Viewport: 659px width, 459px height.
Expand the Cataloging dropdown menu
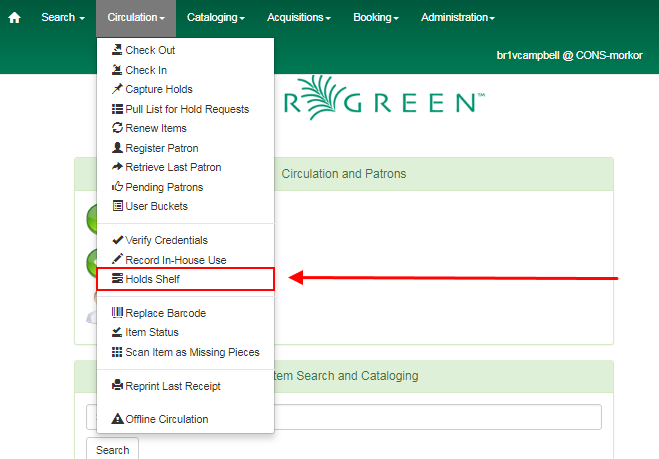click(214, 18)
